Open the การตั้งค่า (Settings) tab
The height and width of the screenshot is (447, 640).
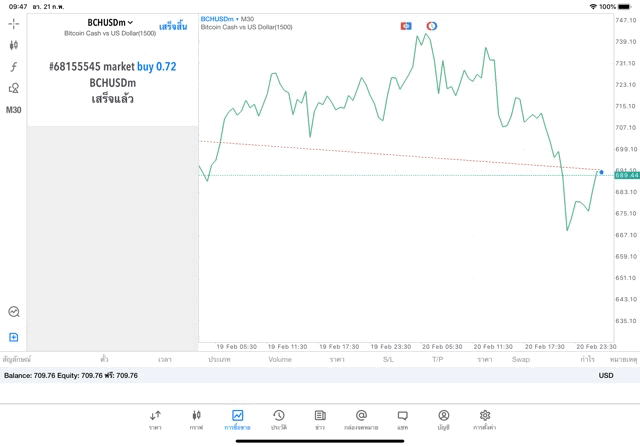click(484, 419)
